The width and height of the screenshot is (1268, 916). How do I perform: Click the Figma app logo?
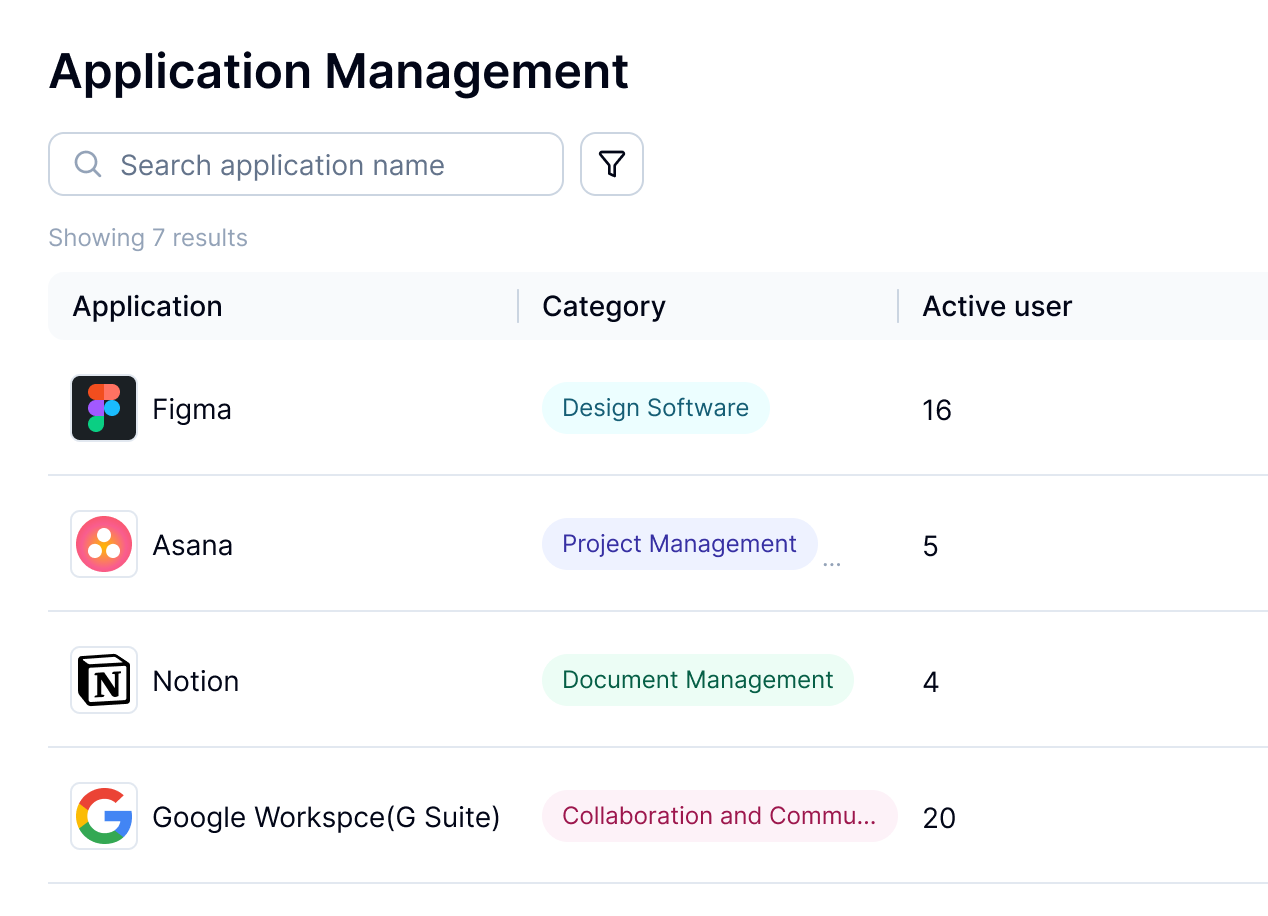click(104, 408)
